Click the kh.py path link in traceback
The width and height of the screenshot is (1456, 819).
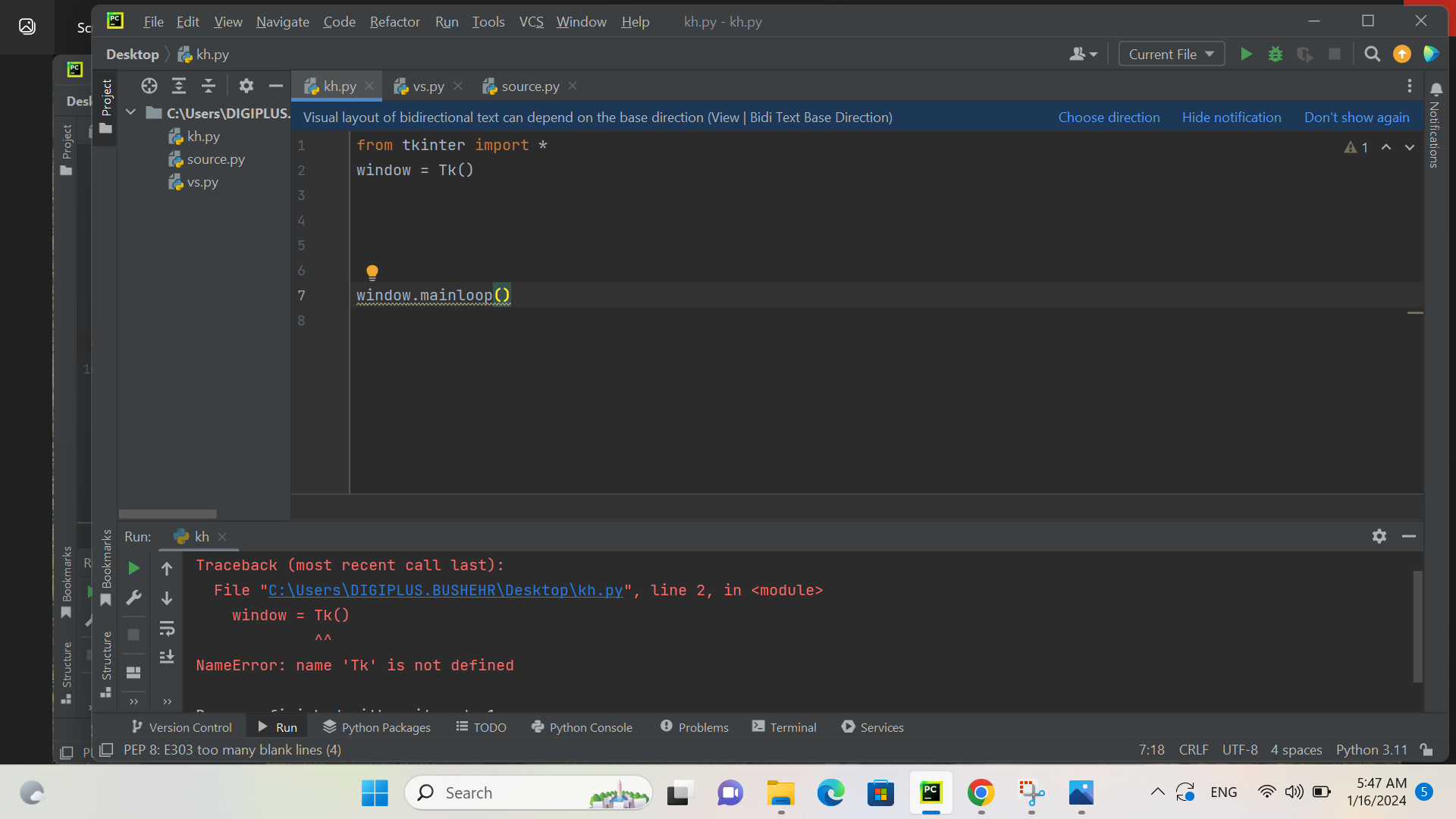[445, 590]
